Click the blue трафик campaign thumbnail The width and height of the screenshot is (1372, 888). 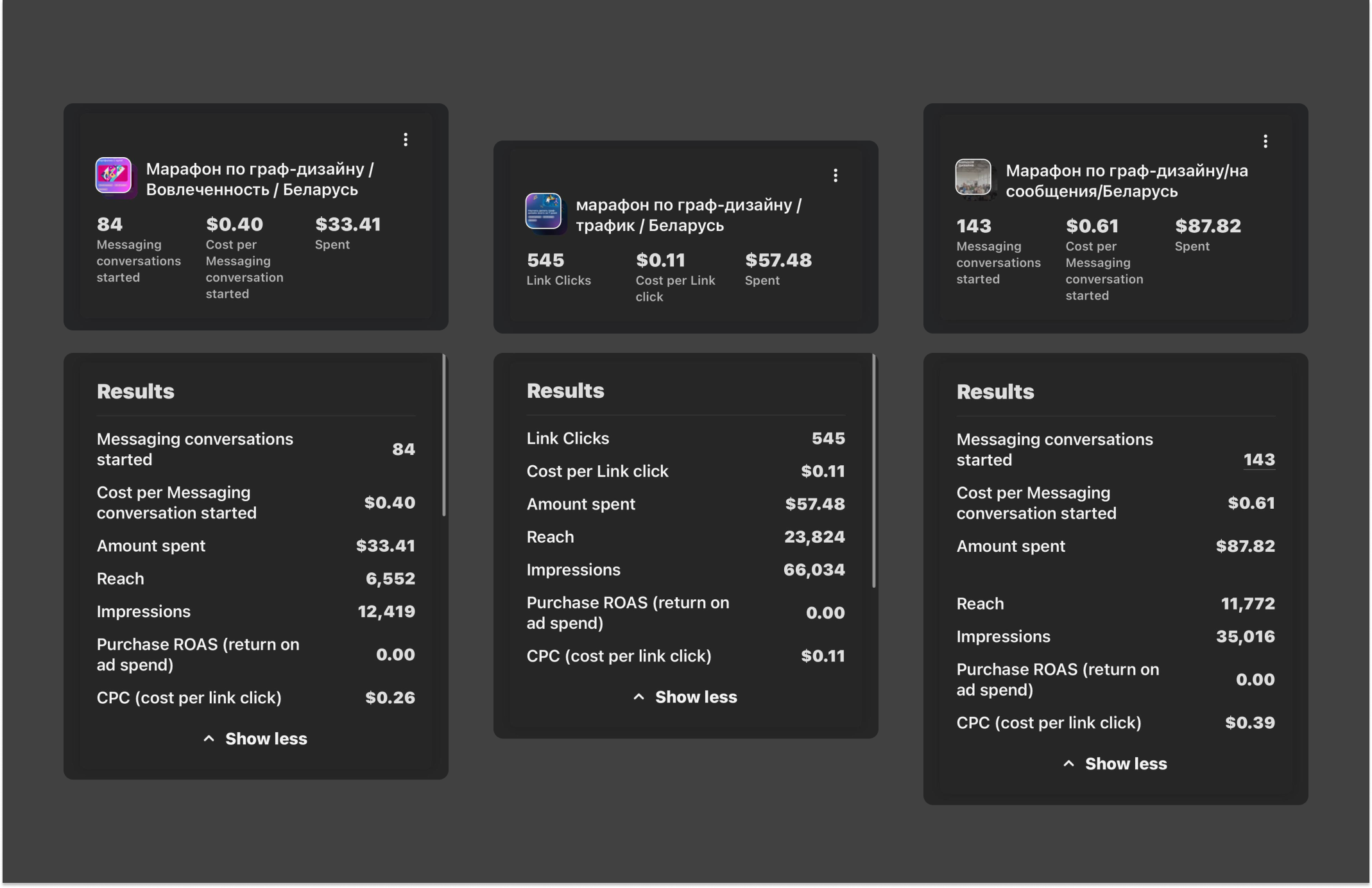pos(544,211)
